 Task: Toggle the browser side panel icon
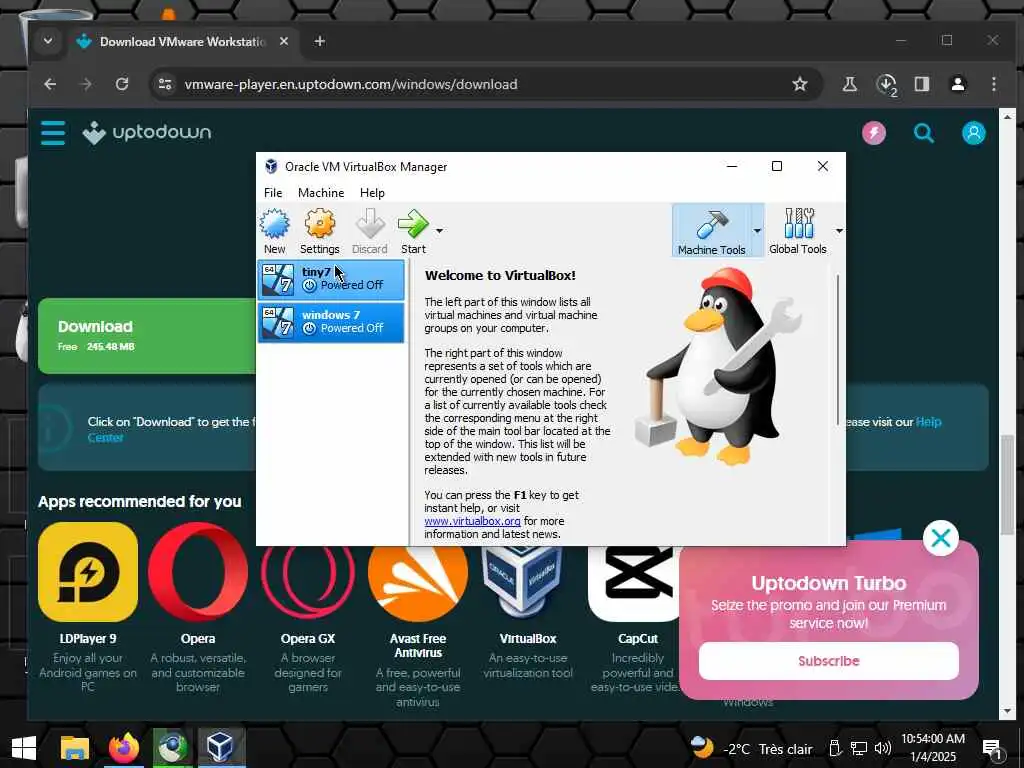pos(921,84)
